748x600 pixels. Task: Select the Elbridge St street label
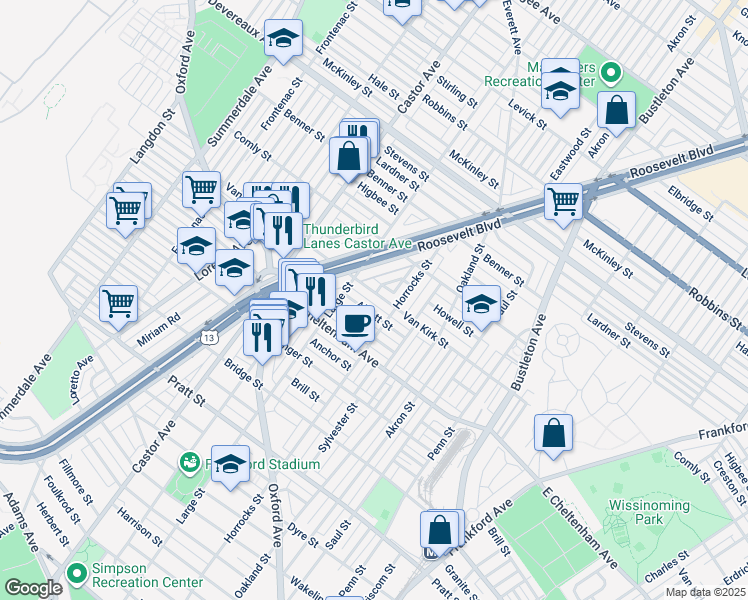[x=690, y=204]
